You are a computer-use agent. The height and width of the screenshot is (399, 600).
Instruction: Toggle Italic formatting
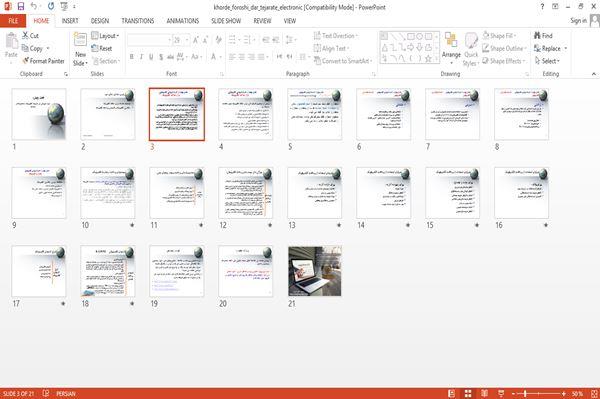point(141,57)
